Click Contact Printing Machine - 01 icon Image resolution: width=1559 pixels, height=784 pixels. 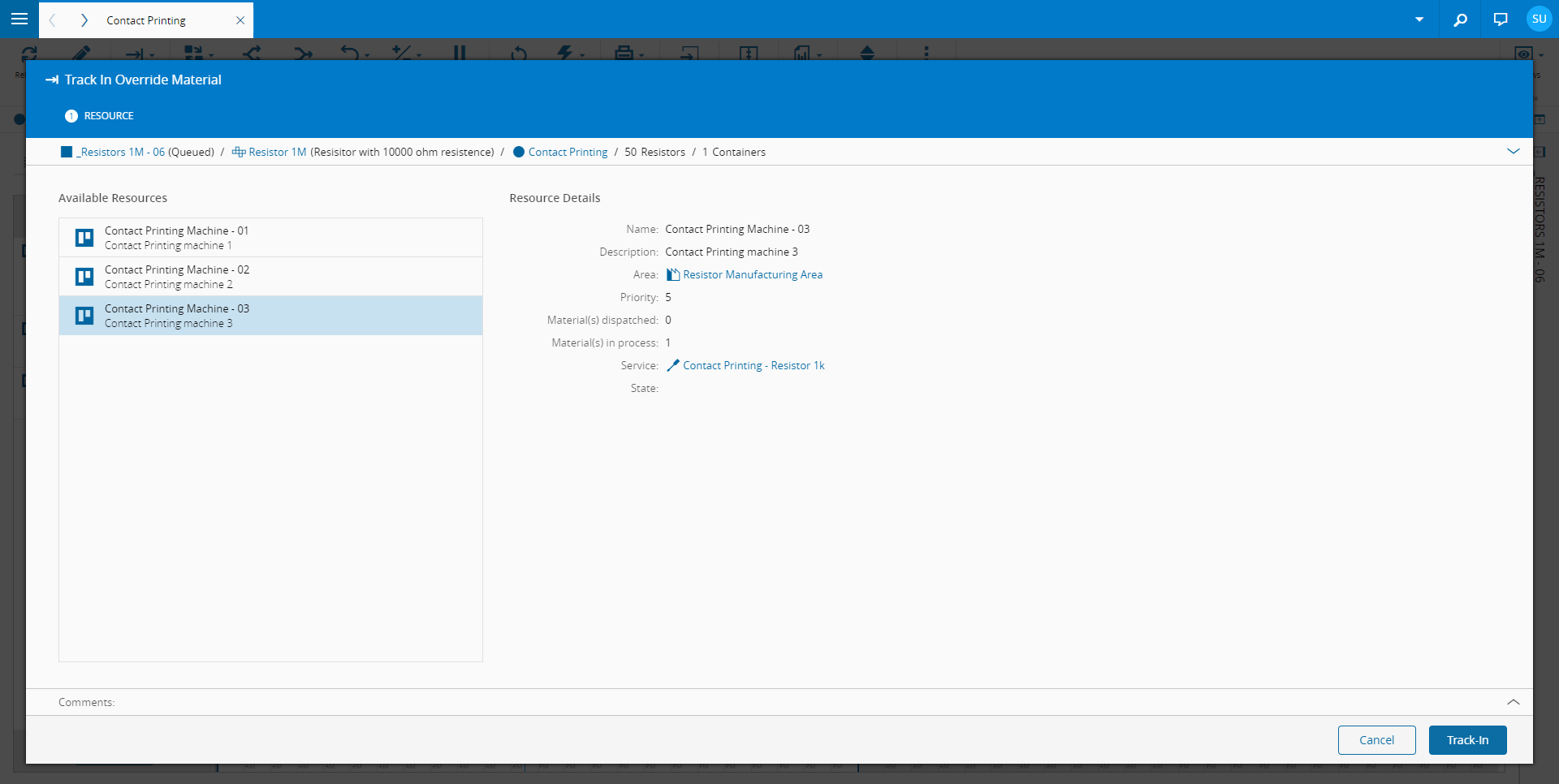(x=84, y=238)
